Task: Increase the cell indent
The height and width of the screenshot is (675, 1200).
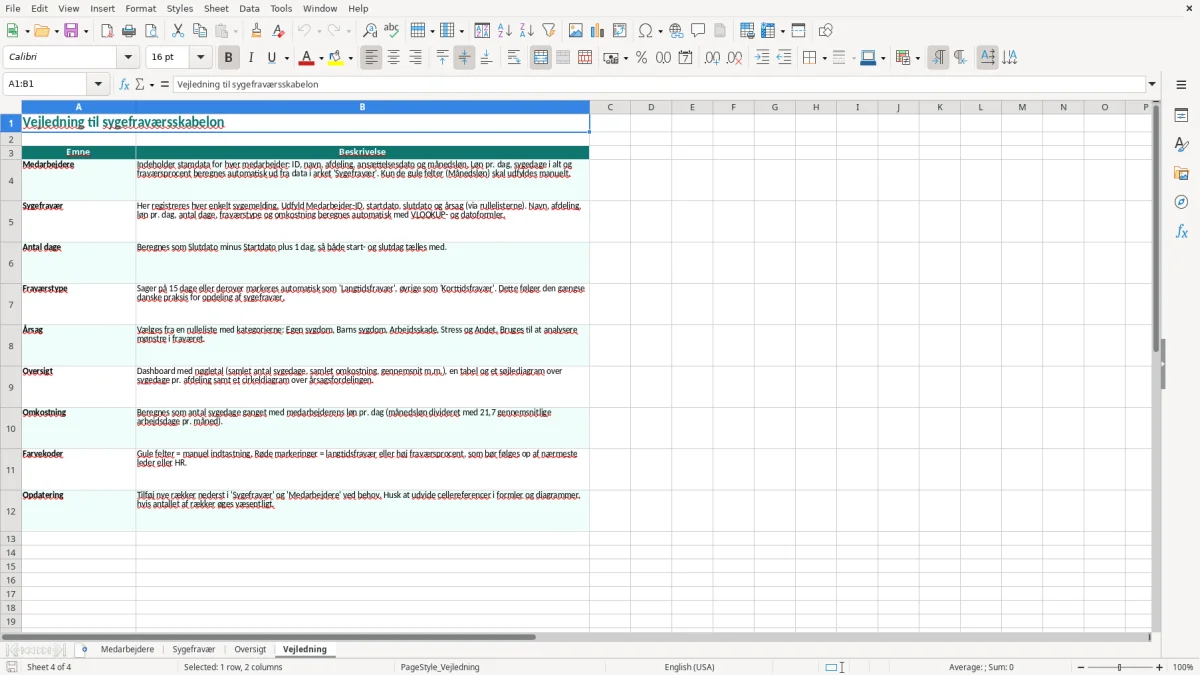Action: [x=762, y=58]
